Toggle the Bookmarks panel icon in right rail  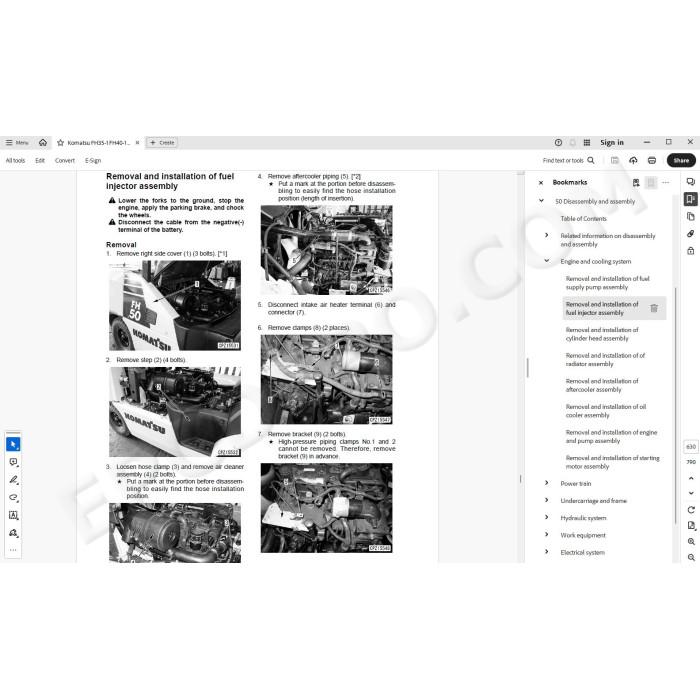691,199
